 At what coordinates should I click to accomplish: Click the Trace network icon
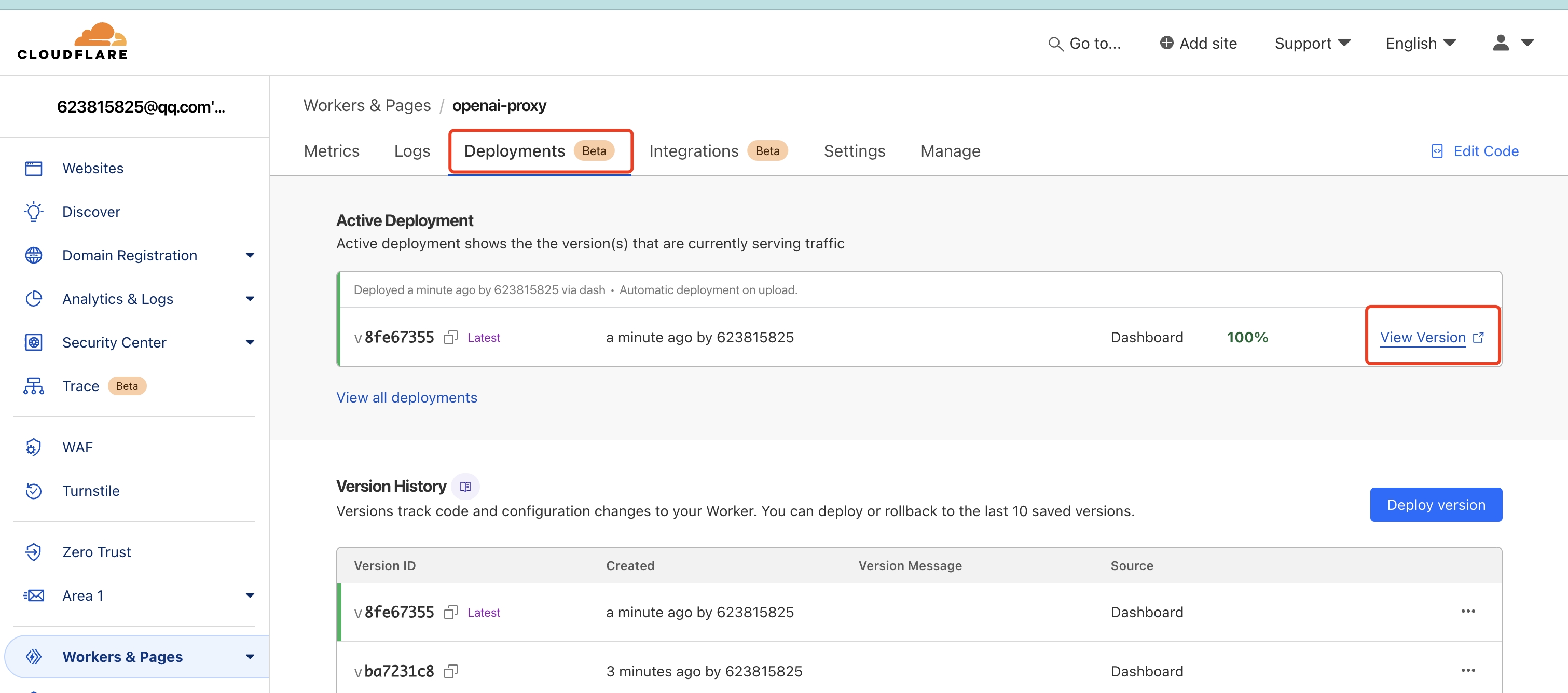click(x=34, y=386)
